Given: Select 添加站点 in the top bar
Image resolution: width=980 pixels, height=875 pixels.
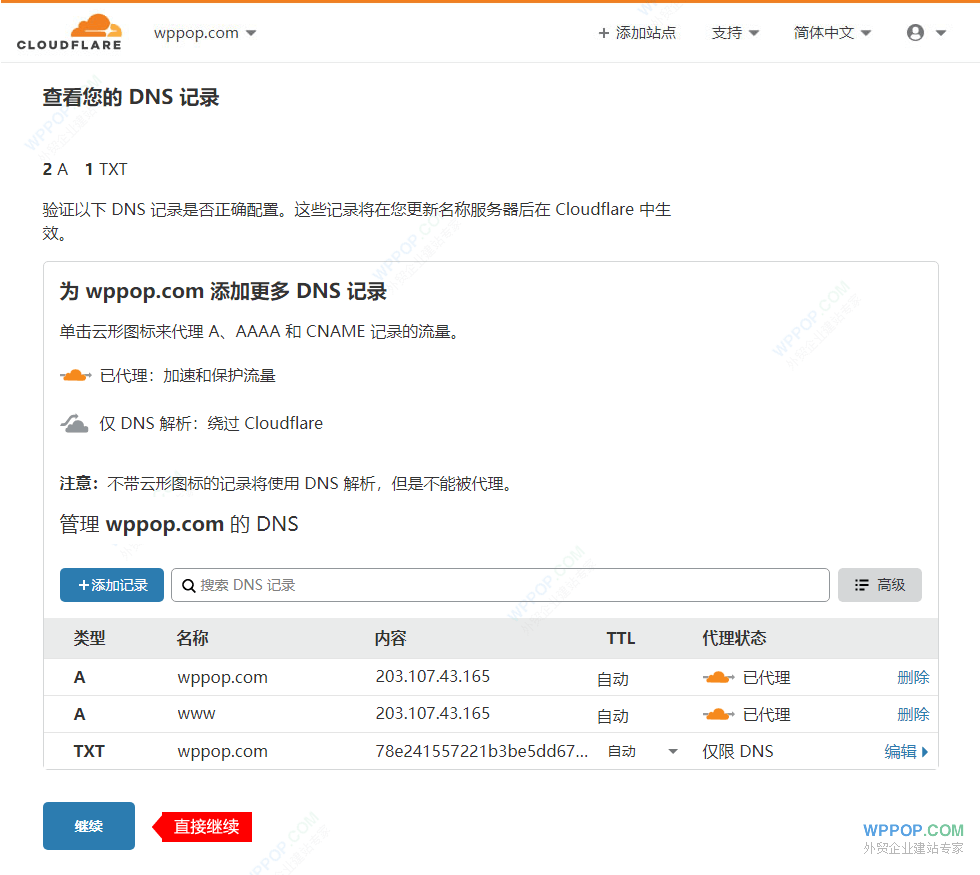Looking at the screenshot, I should pos(645,32).
